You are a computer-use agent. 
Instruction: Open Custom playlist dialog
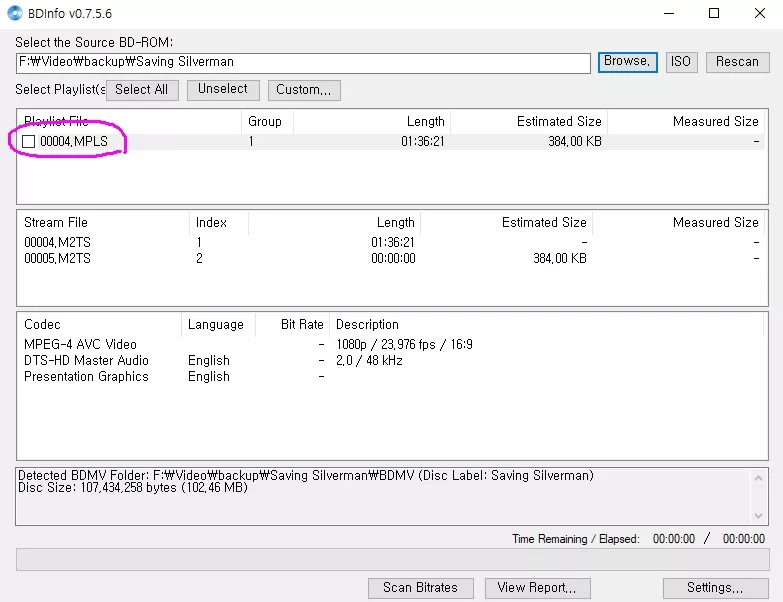(304, 90)
